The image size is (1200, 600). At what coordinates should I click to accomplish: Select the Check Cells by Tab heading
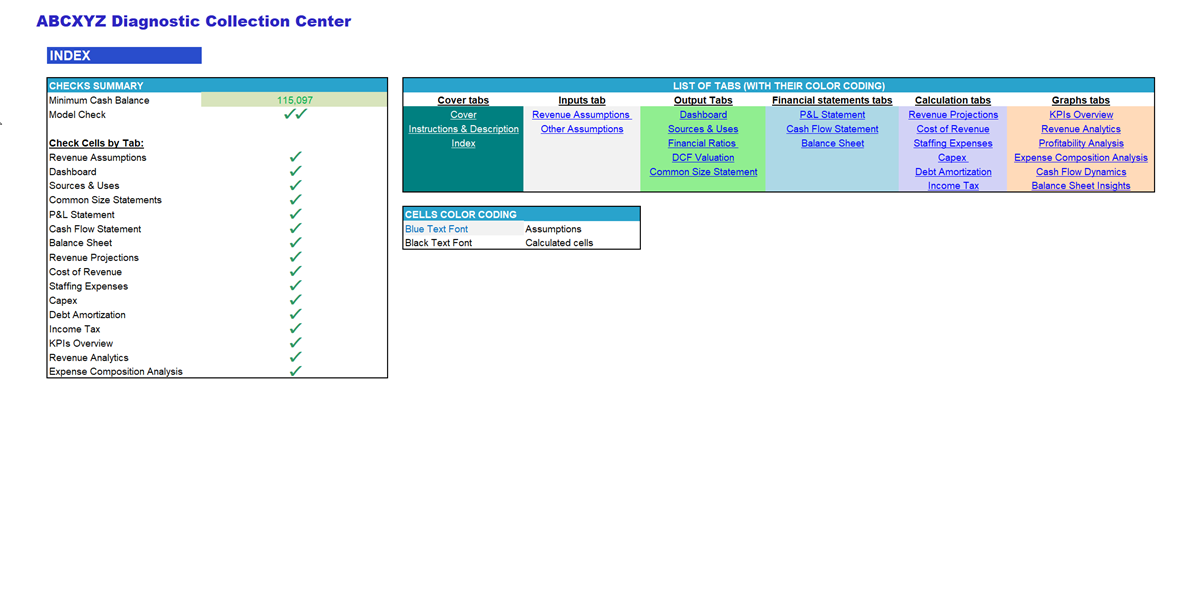pyautogui.click(x=96, y=143)
